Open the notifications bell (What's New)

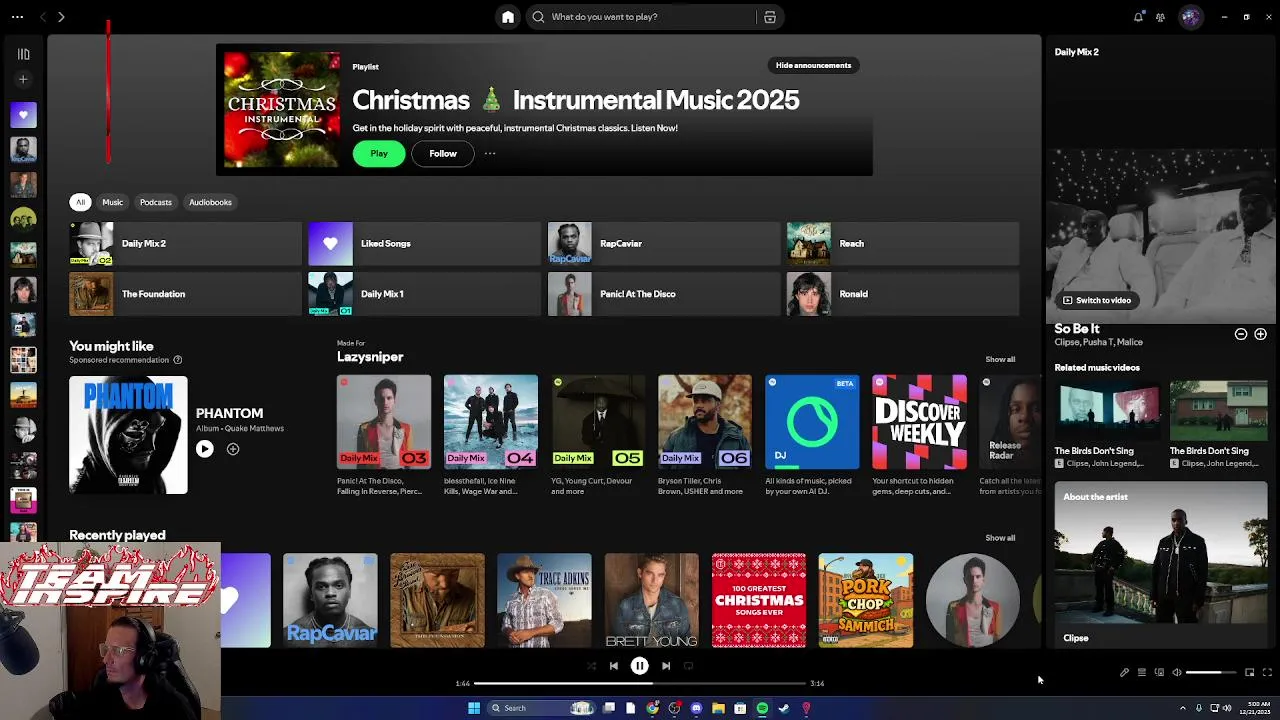(1138, 17)
